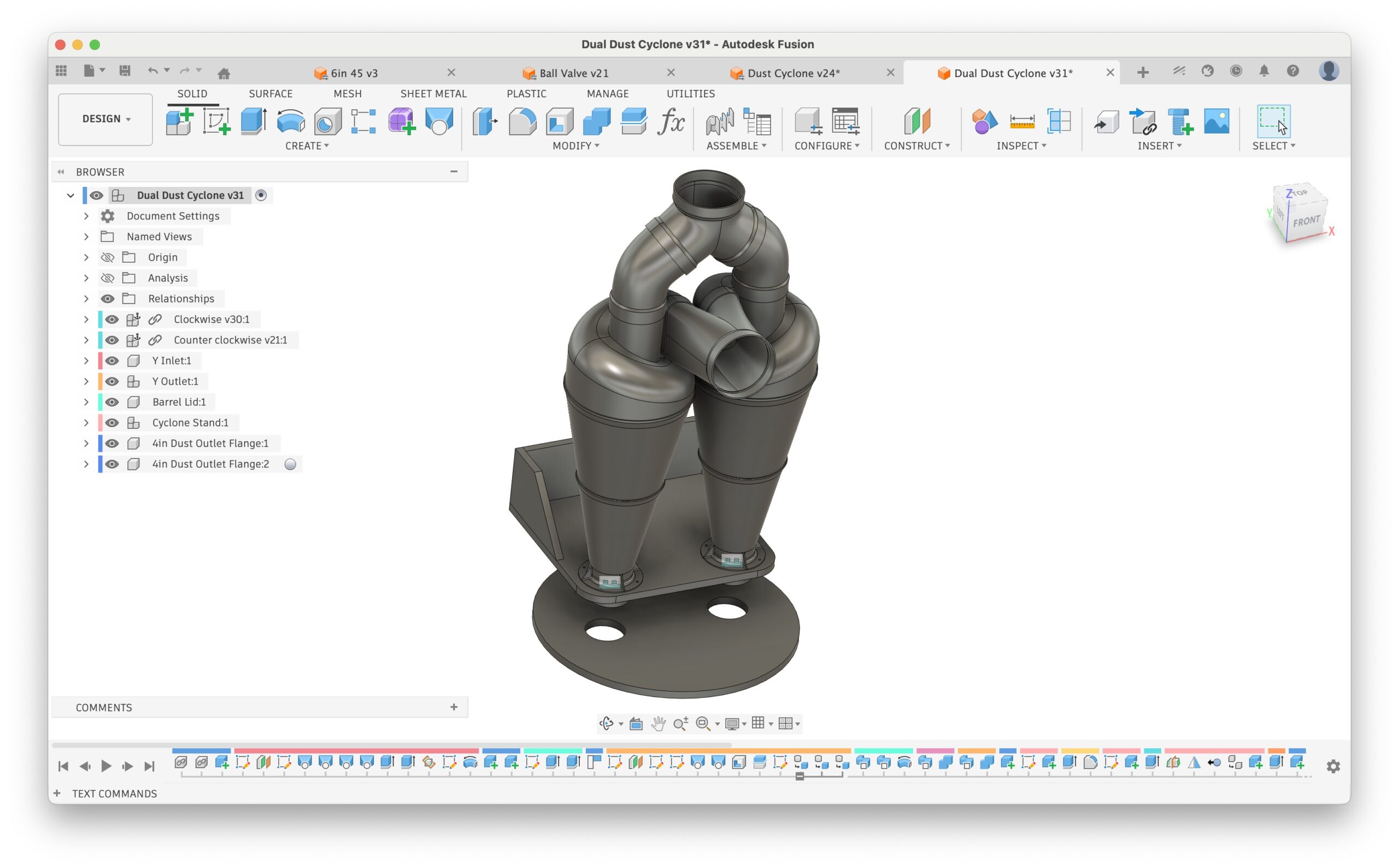Hide the Barrel Lid:1 component
This screenshot has width=1399, height=868.
click(112, 402)
